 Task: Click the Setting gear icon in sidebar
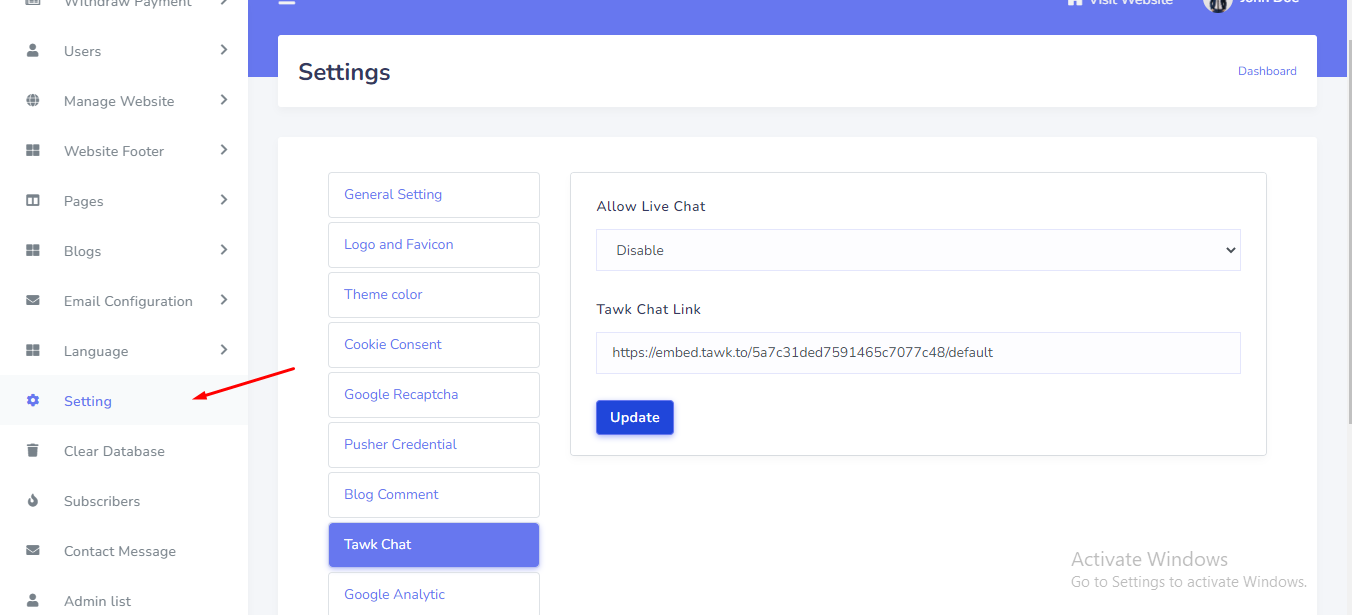tap(33, 400)
